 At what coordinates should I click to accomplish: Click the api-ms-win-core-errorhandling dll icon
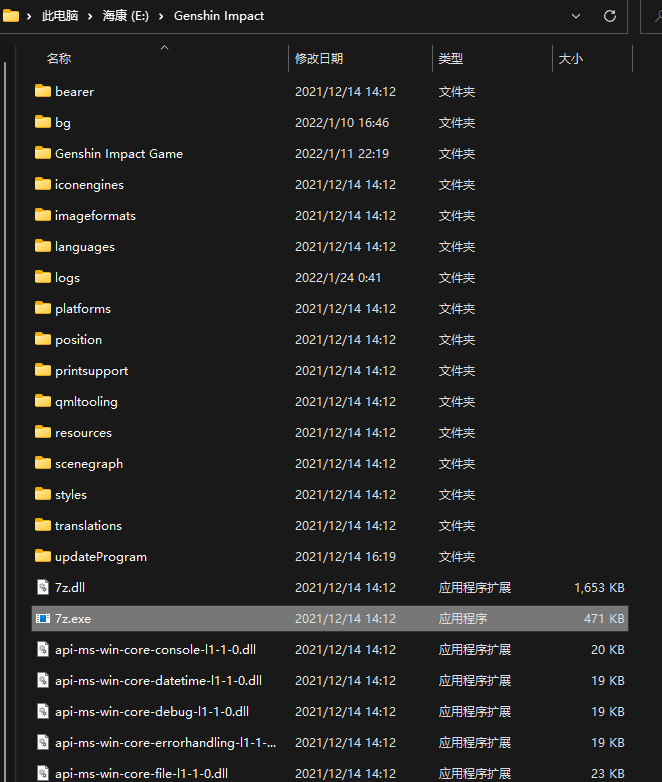43,742
